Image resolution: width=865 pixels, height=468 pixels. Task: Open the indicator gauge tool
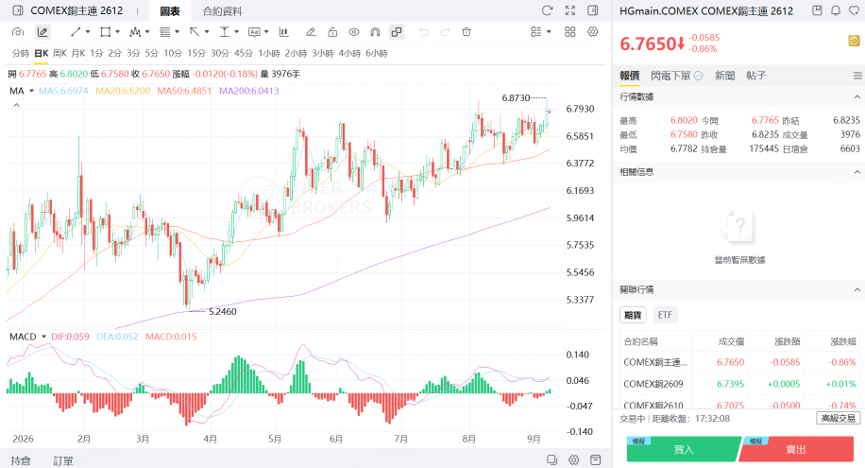(x=18, y=32)
